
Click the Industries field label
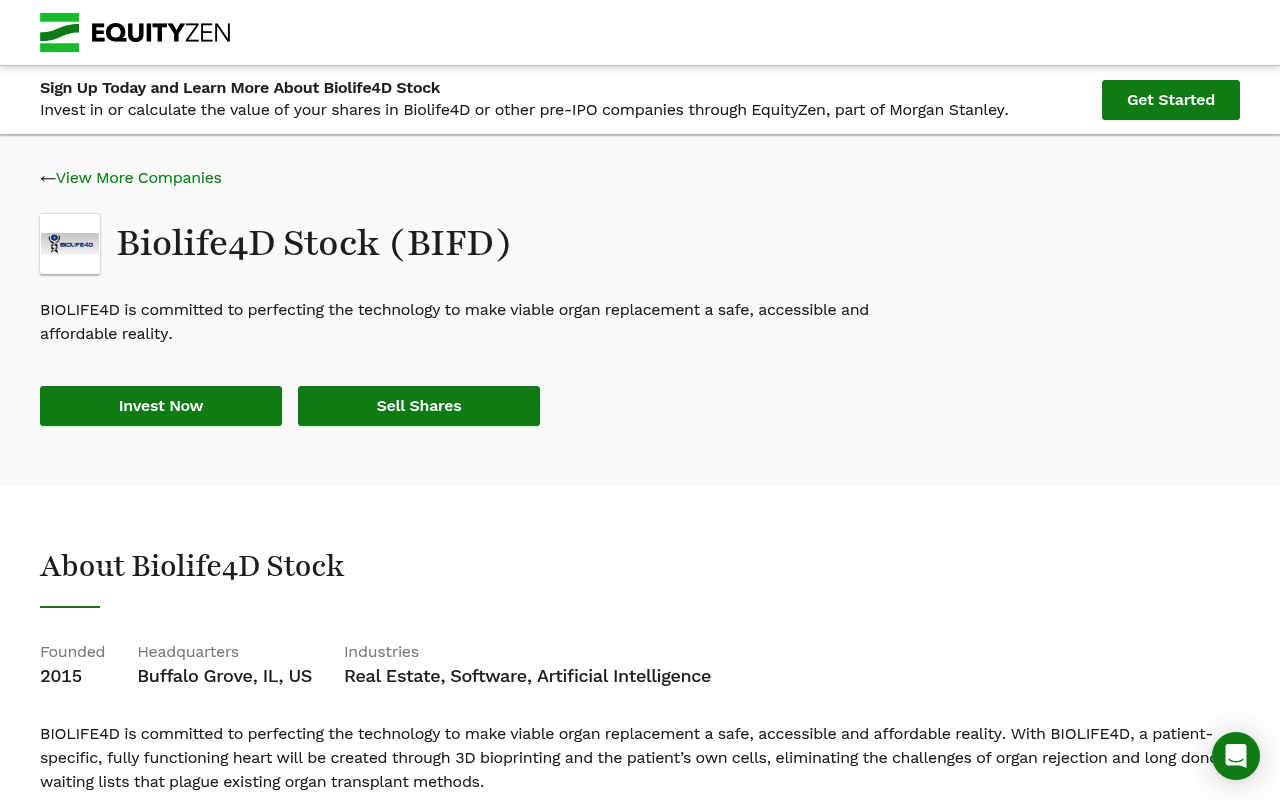[381, 652]
